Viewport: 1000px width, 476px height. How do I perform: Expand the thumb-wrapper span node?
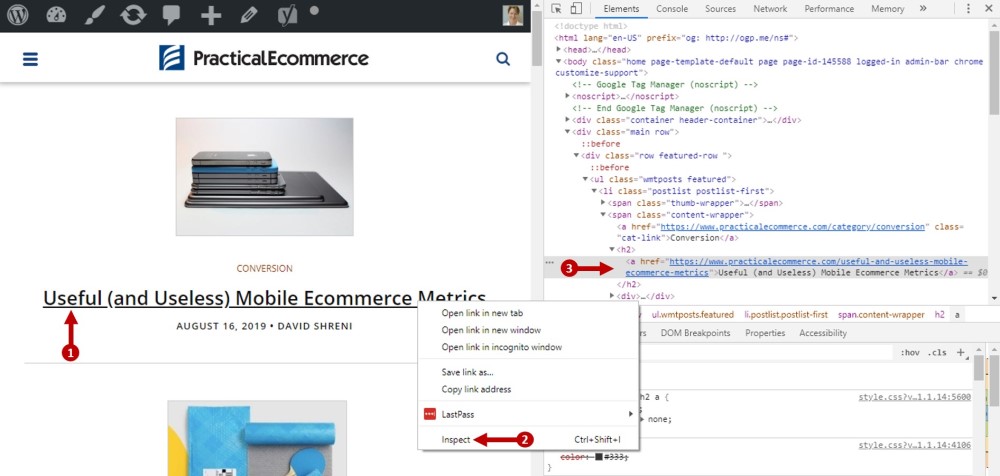click(603, 203)
